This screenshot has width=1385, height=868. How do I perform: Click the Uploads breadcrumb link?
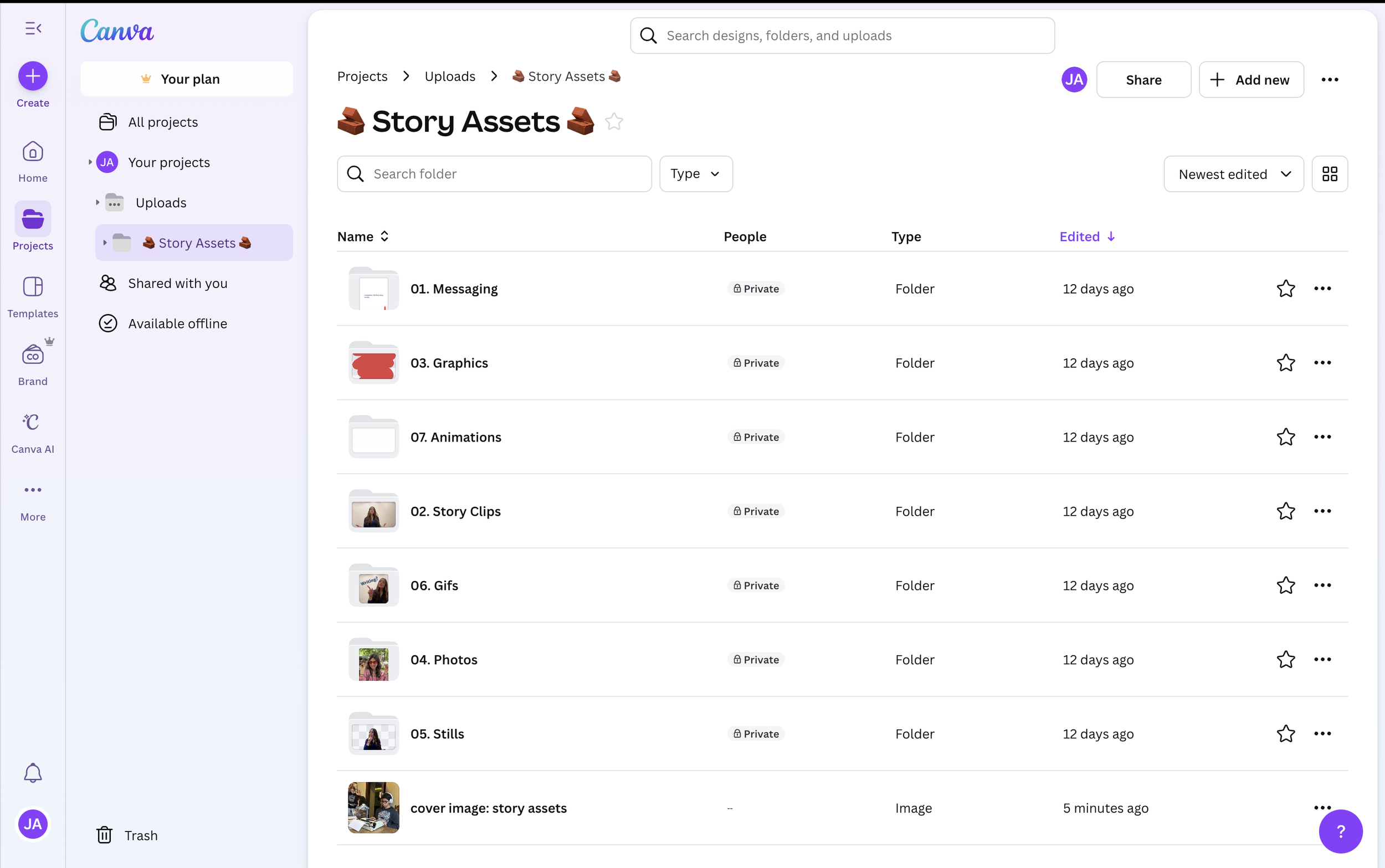449,76
